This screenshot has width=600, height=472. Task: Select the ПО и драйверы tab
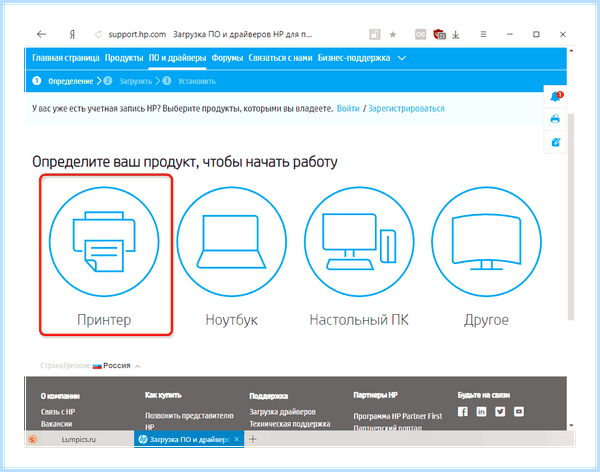click(x=177, y=58)
